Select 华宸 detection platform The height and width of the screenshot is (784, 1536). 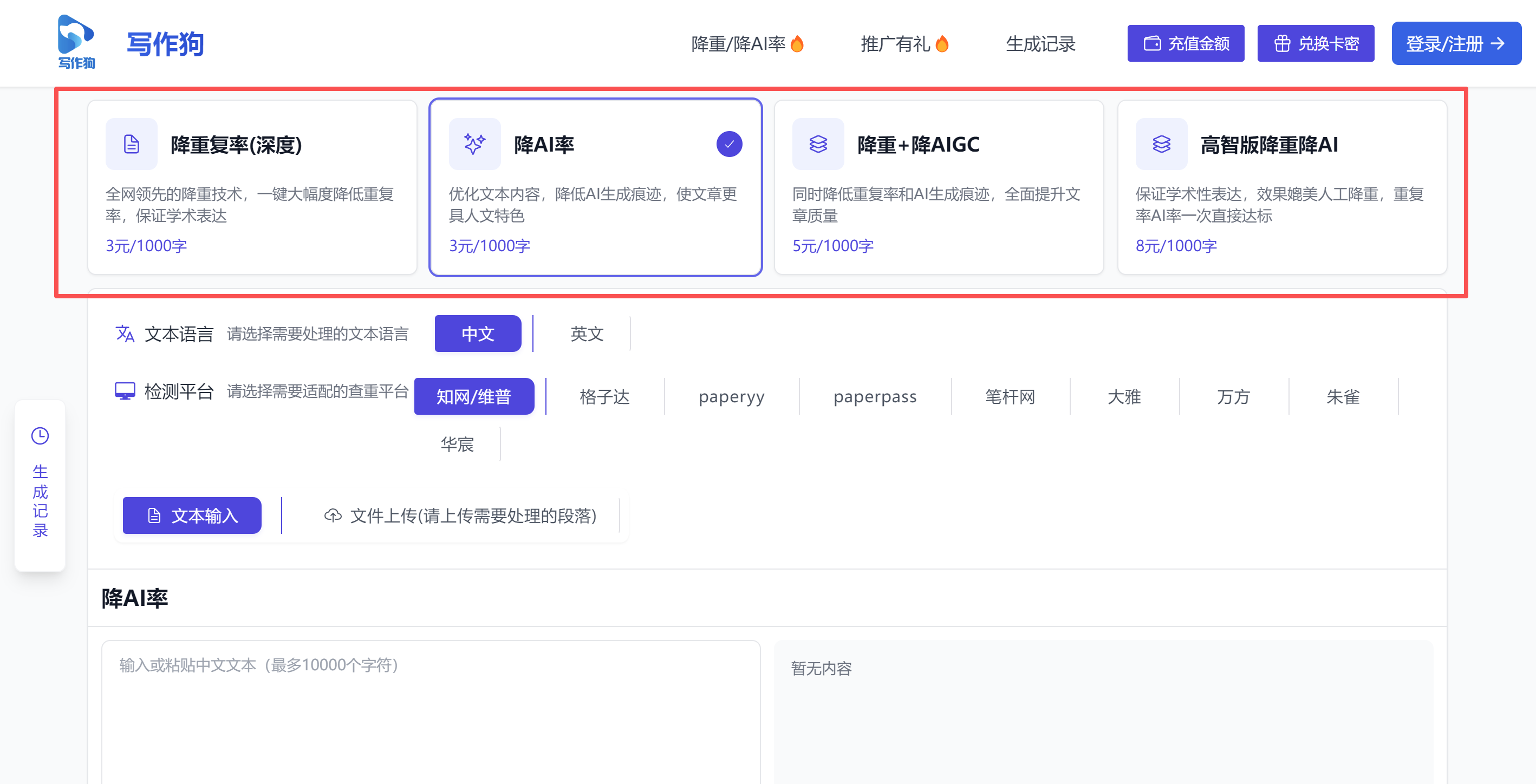[457, 443]
